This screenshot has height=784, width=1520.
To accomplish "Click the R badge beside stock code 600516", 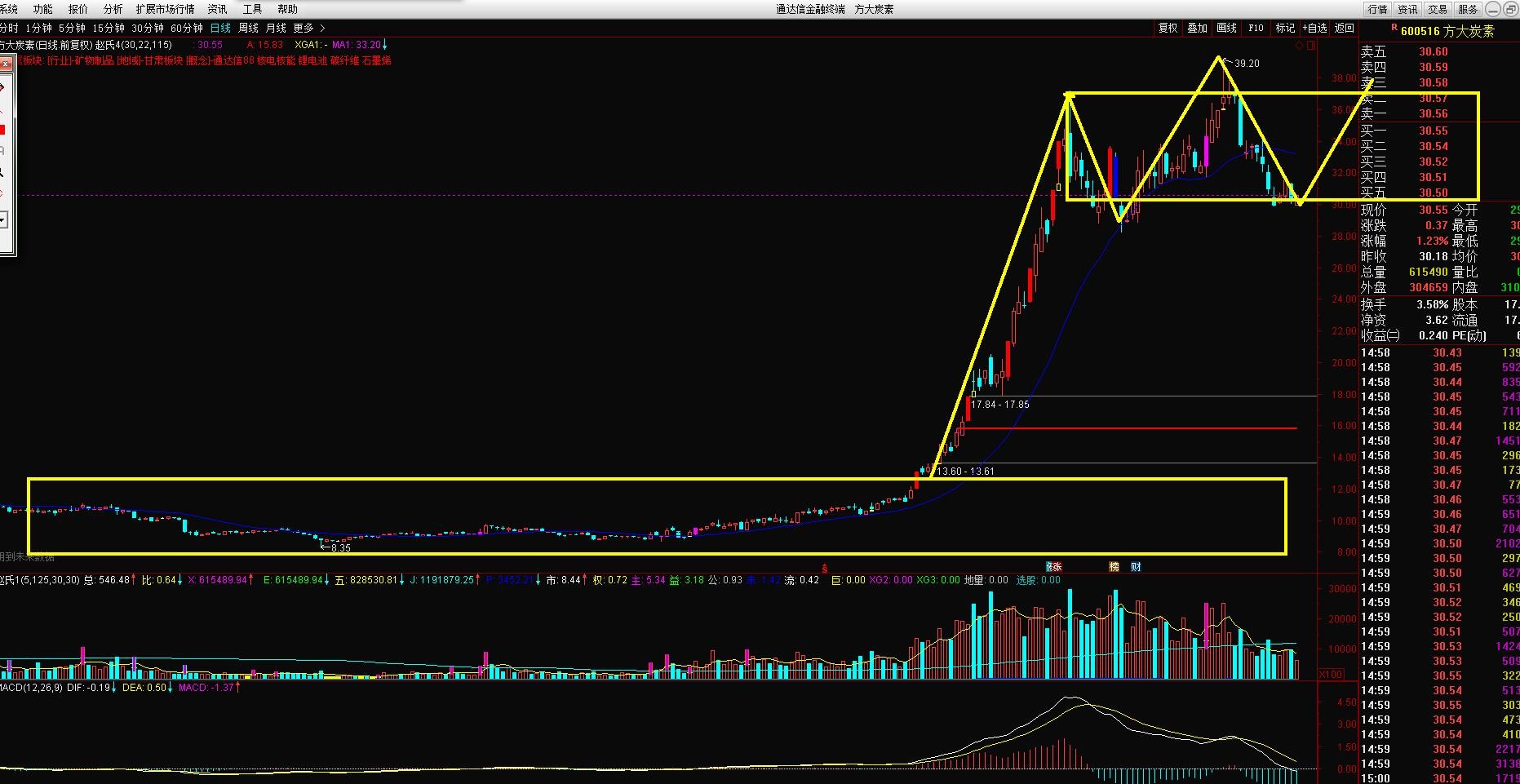I will pos(1394,29).
